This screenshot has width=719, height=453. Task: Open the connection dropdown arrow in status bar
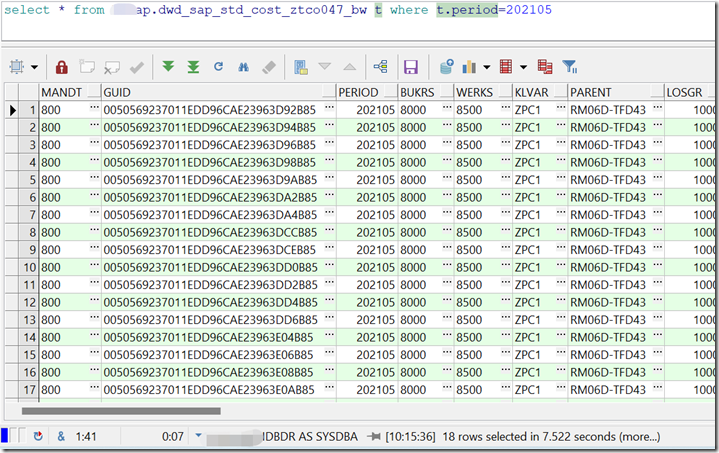click(x=198, y=435)
